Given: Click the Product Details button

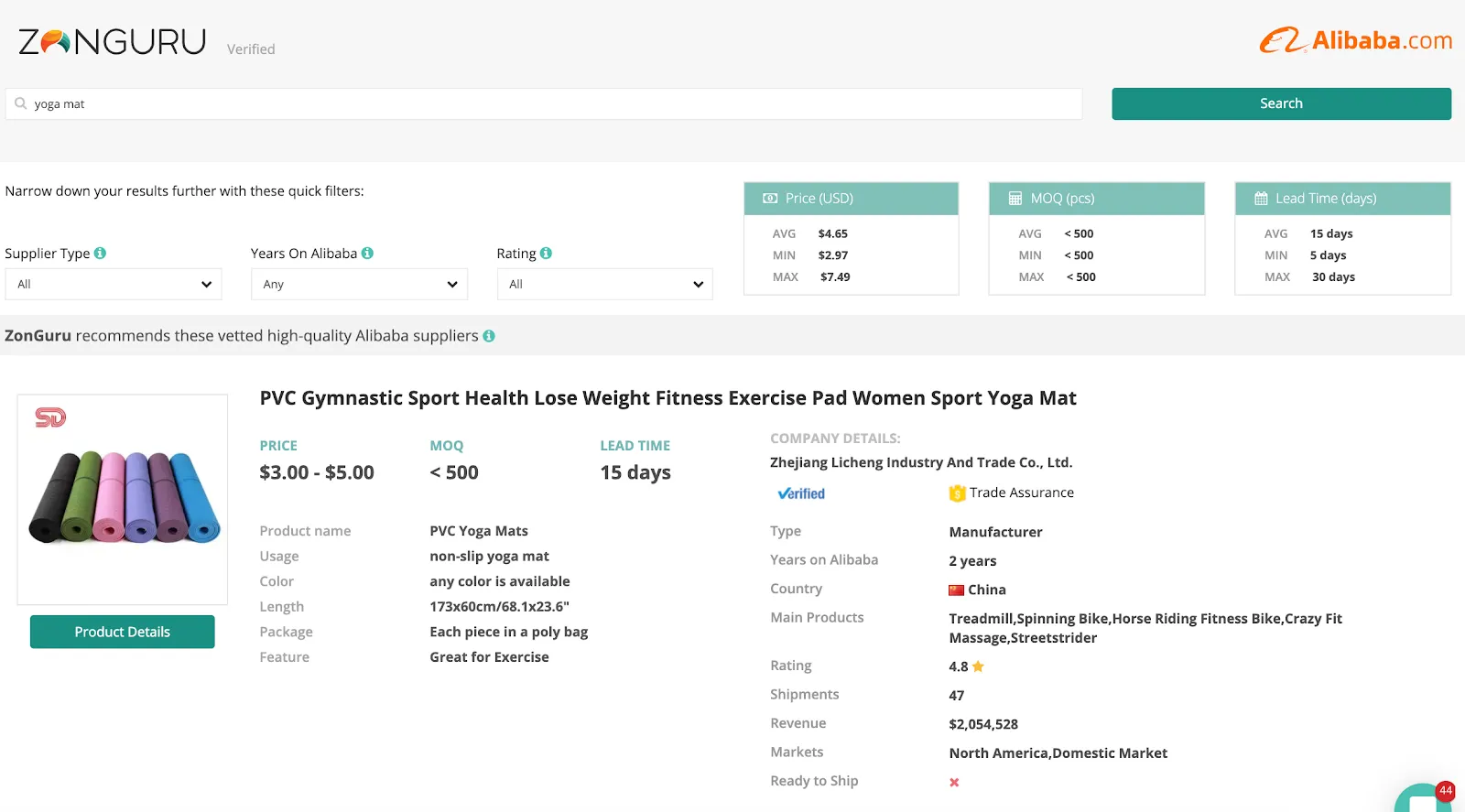Looking at the screenshot, I should tap(123, 632).
